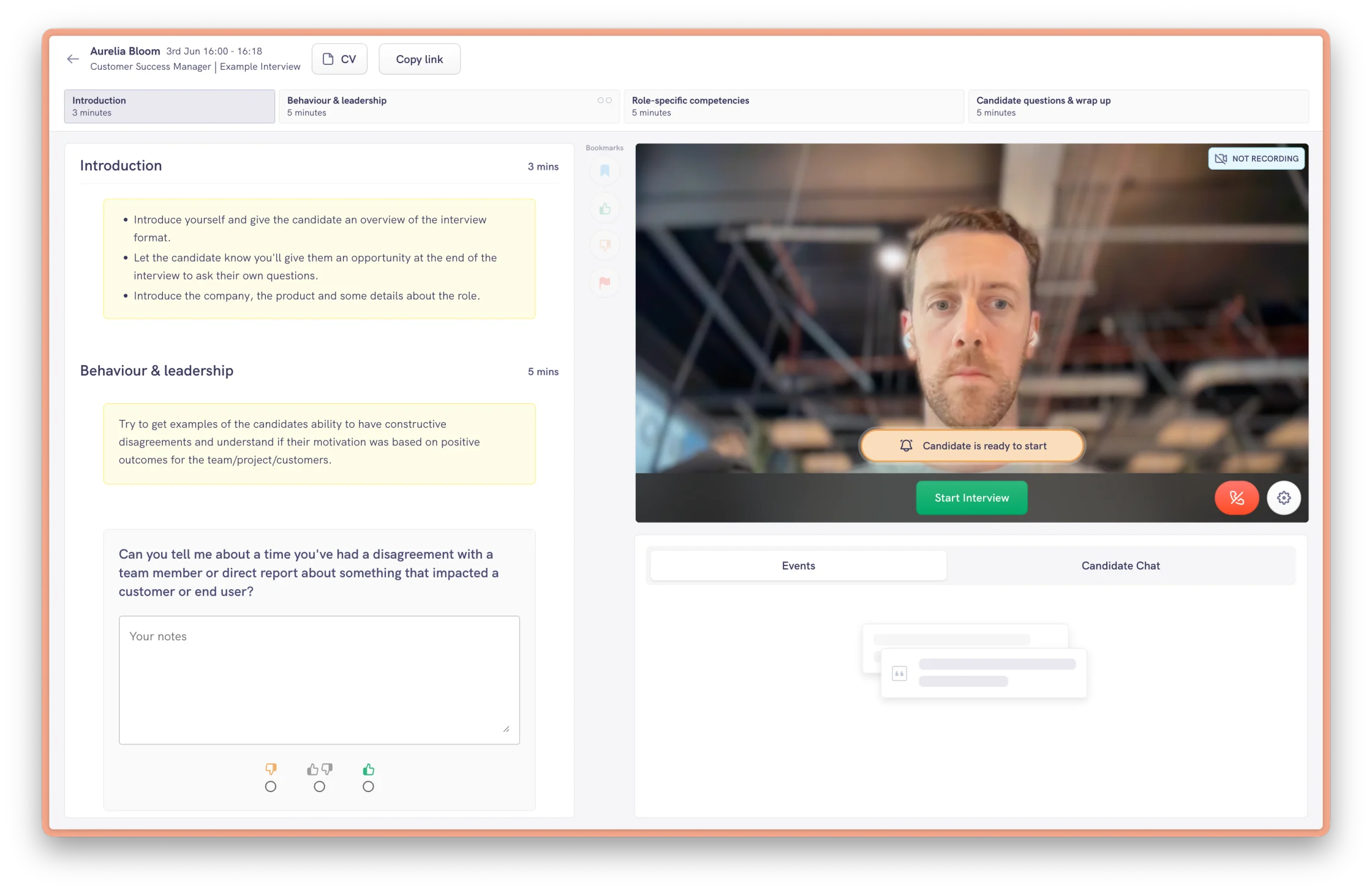Screen dimensions: 1372x892
Task: Click the orange thumbs-down rating icon
Action: click(271, 769)
